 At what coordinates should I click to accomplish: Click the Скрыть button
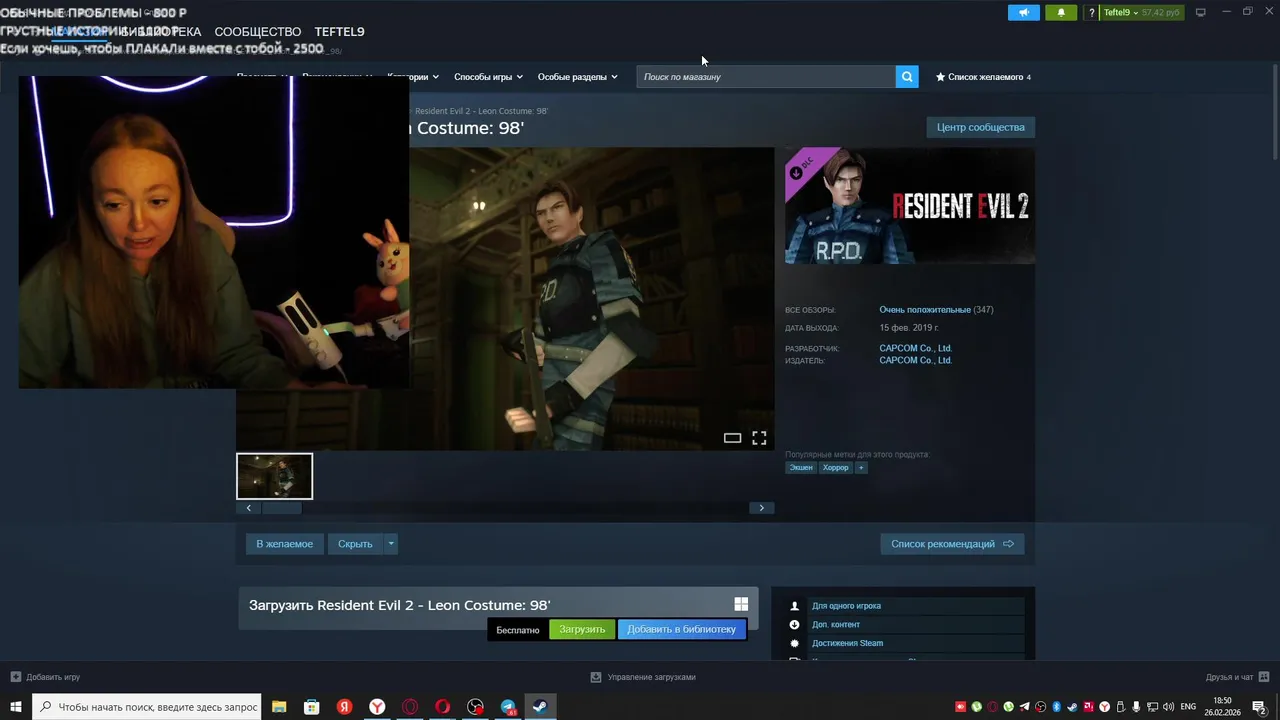(x=355, y=544)
